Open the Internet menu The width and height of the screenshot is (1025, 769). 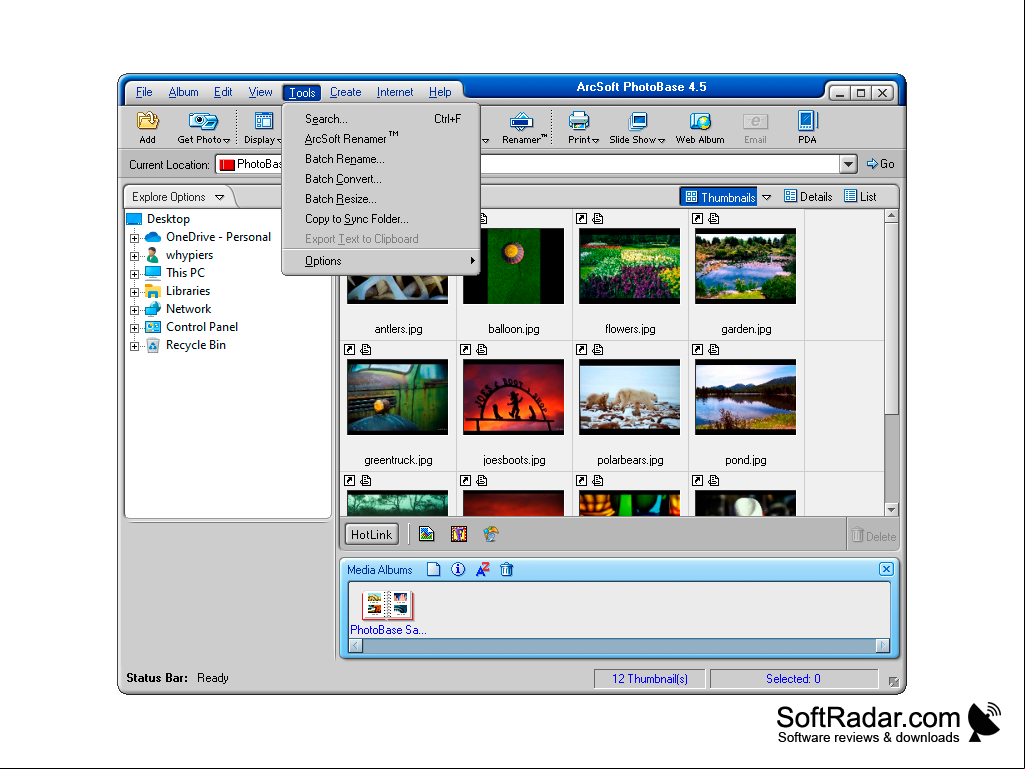tap(395, 92)
